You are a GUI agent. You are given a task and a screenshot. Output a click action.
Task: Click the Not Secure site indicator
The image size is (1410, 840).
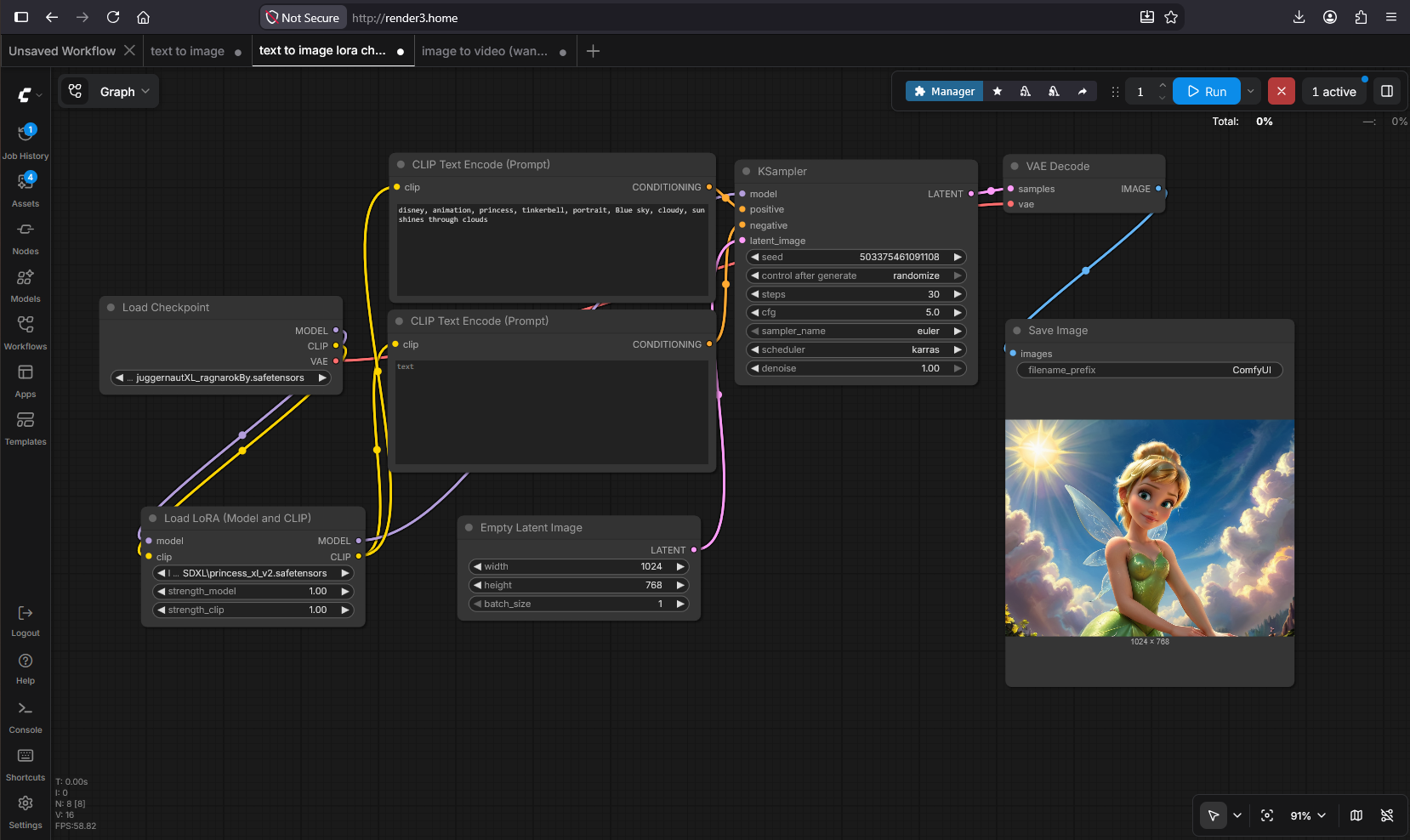302,18
